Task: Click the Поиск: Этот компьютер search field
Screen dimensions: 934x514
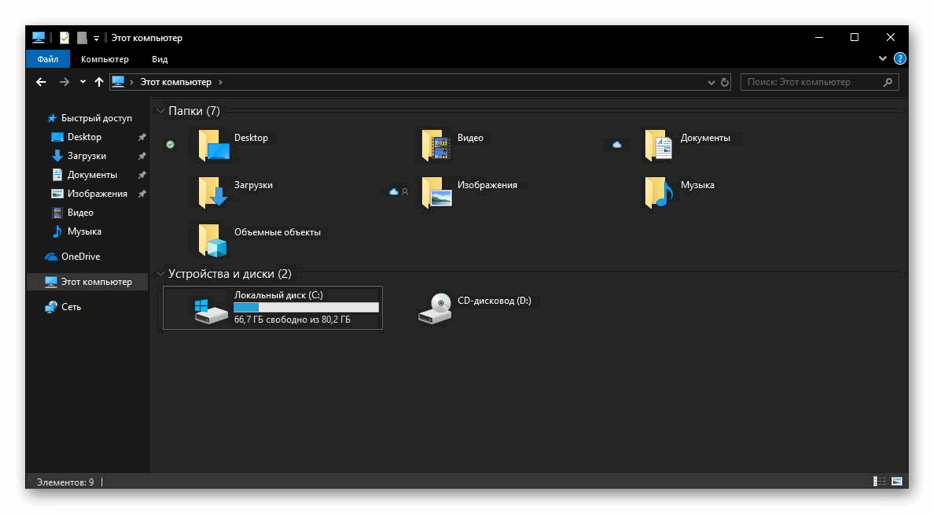Action: coord(819,82)
